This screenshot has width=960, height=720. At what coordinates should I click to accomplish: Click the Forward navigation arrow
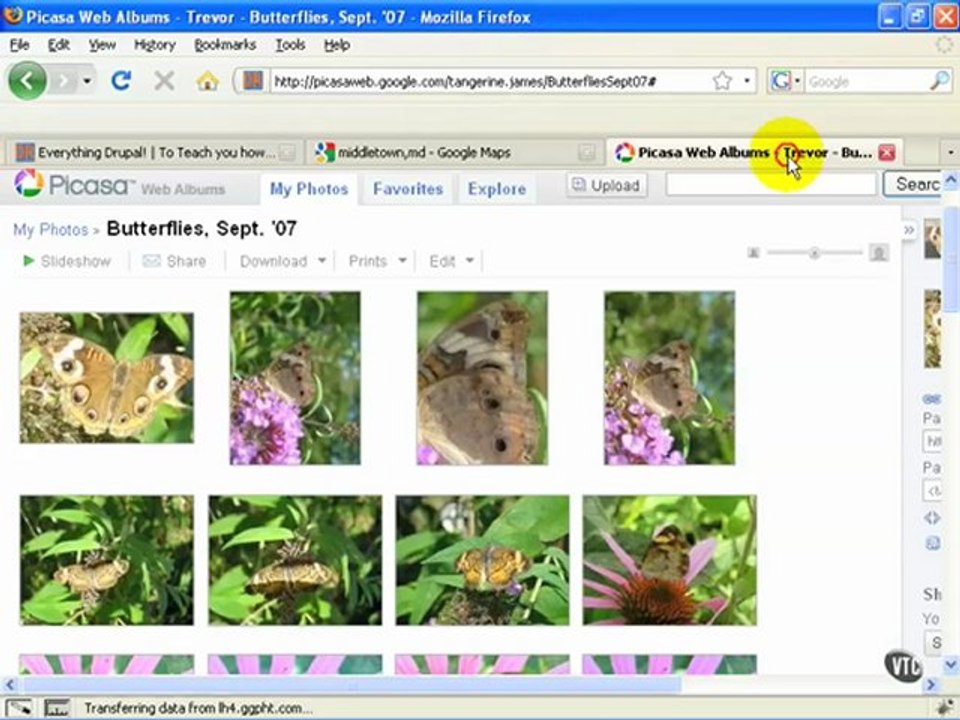(x=64, y=81)
